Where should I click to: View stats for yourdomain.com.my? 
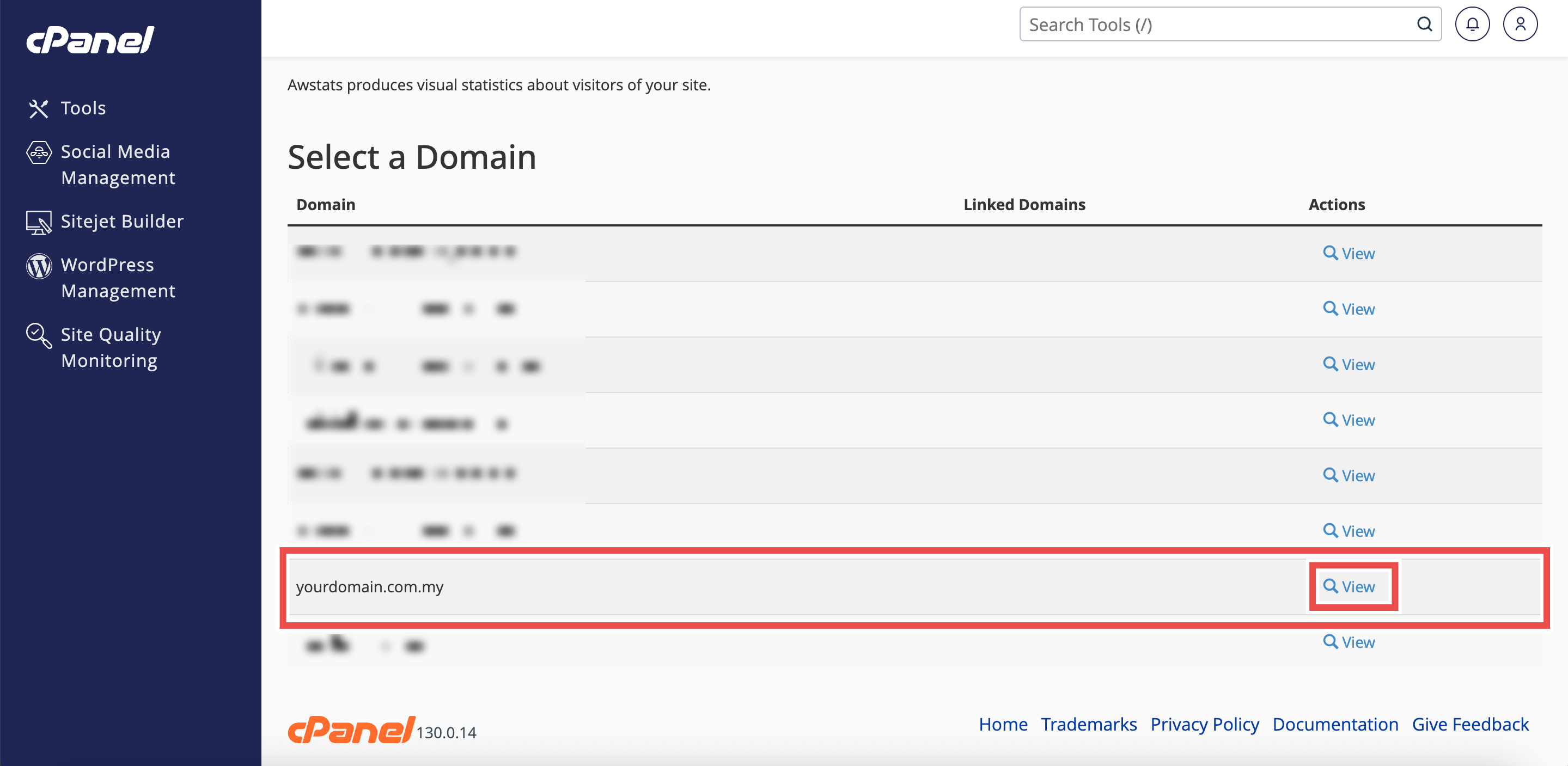(x=1349, y=586)
